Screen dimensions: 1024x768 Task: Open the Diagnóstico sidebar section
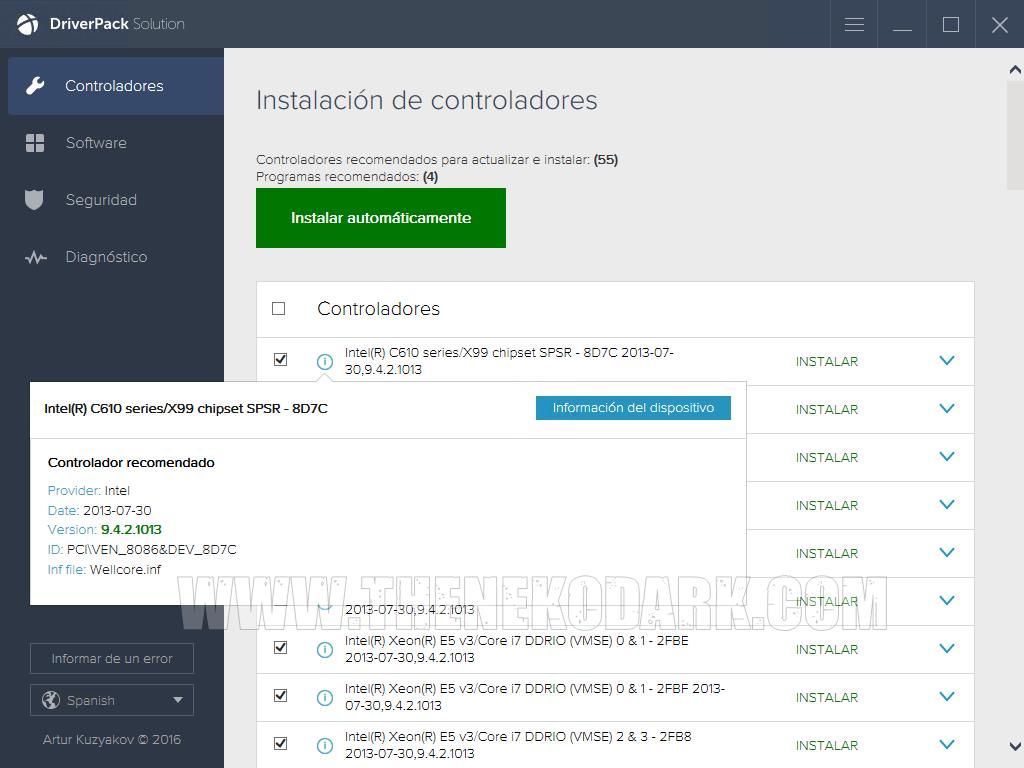(116, 257)
